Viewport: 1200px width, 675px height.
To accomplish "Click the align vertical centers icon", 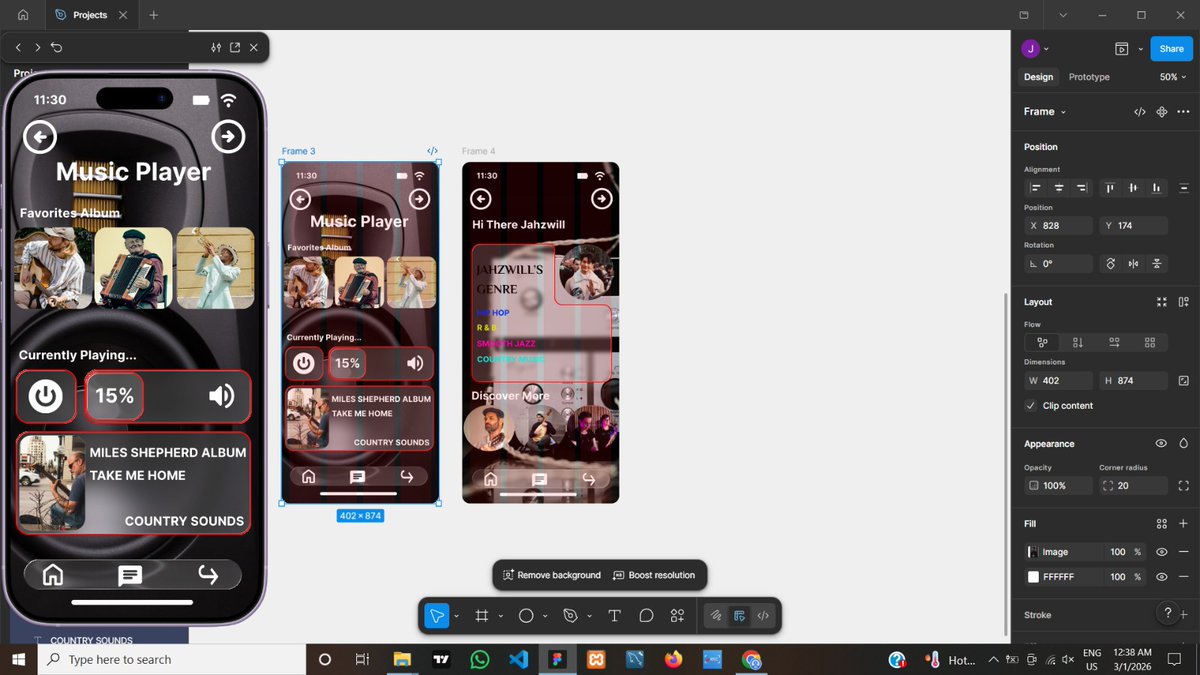I will pos(1133,188).
